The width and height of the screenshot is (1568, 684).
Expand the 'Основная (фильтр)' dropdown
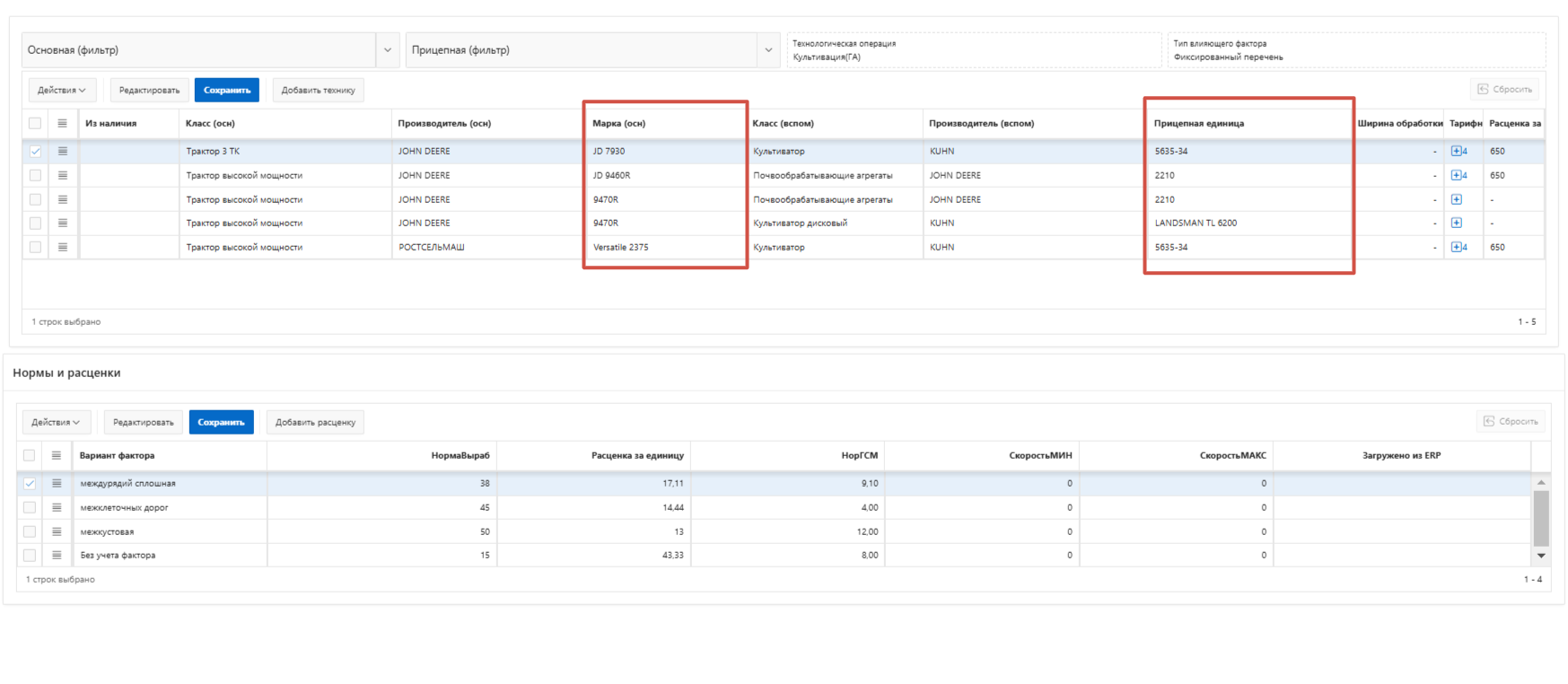(x=388, y=50)
